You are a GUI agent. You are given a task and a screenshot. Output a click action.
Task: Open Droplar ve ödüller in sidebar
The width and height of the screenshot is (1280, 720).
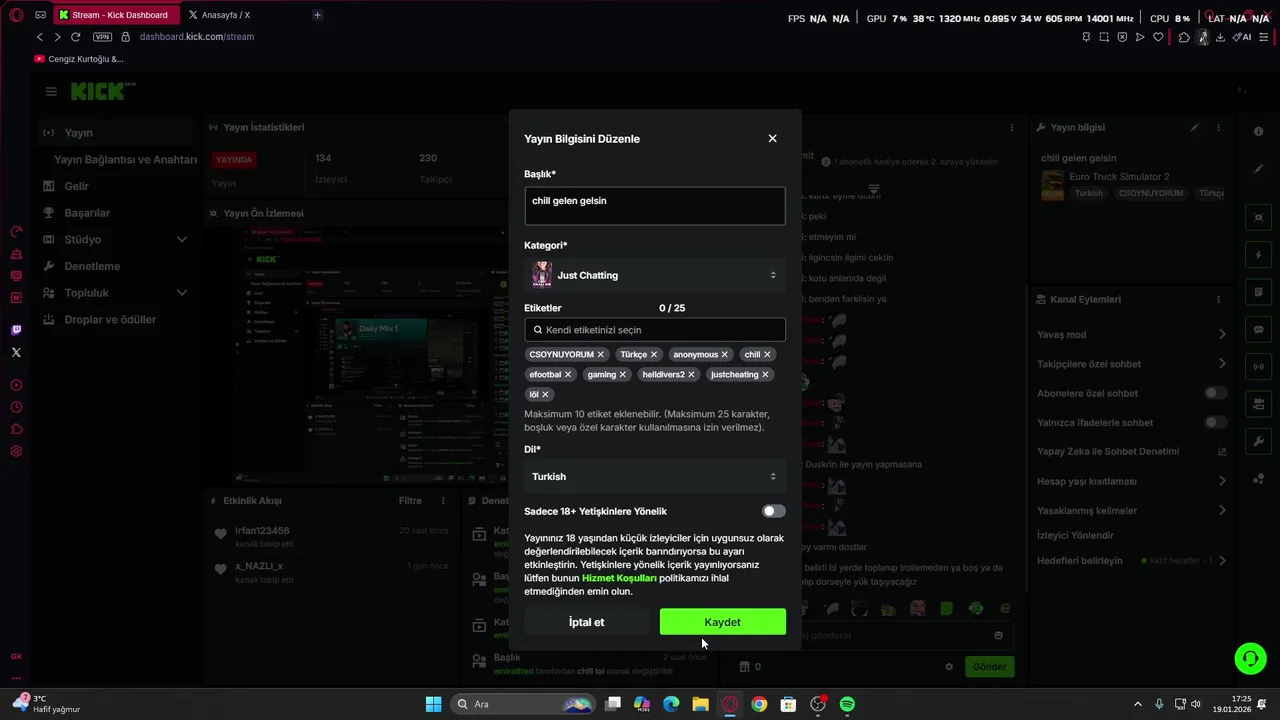117,320
